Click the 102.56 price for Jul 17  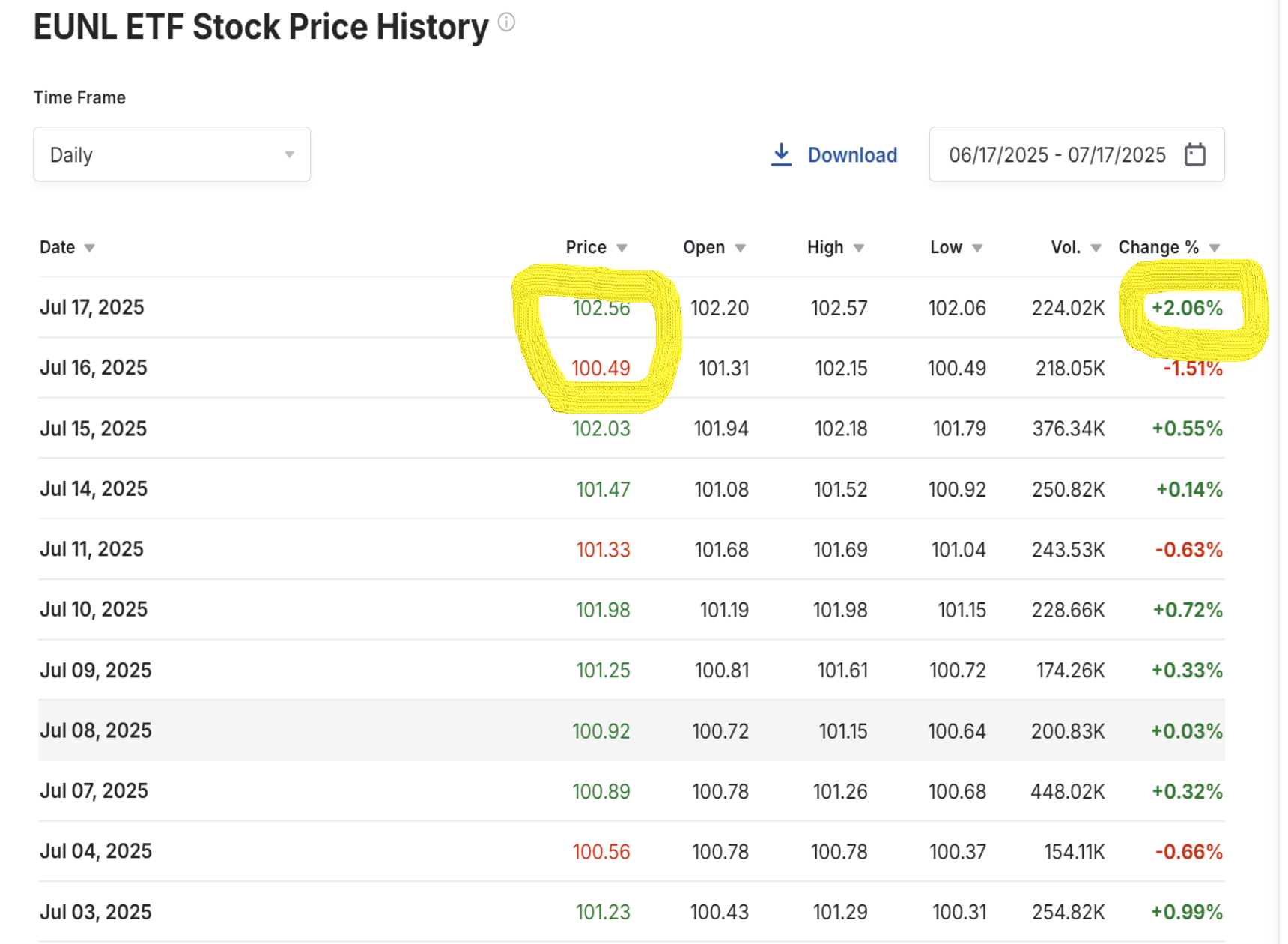coord(601,308)
